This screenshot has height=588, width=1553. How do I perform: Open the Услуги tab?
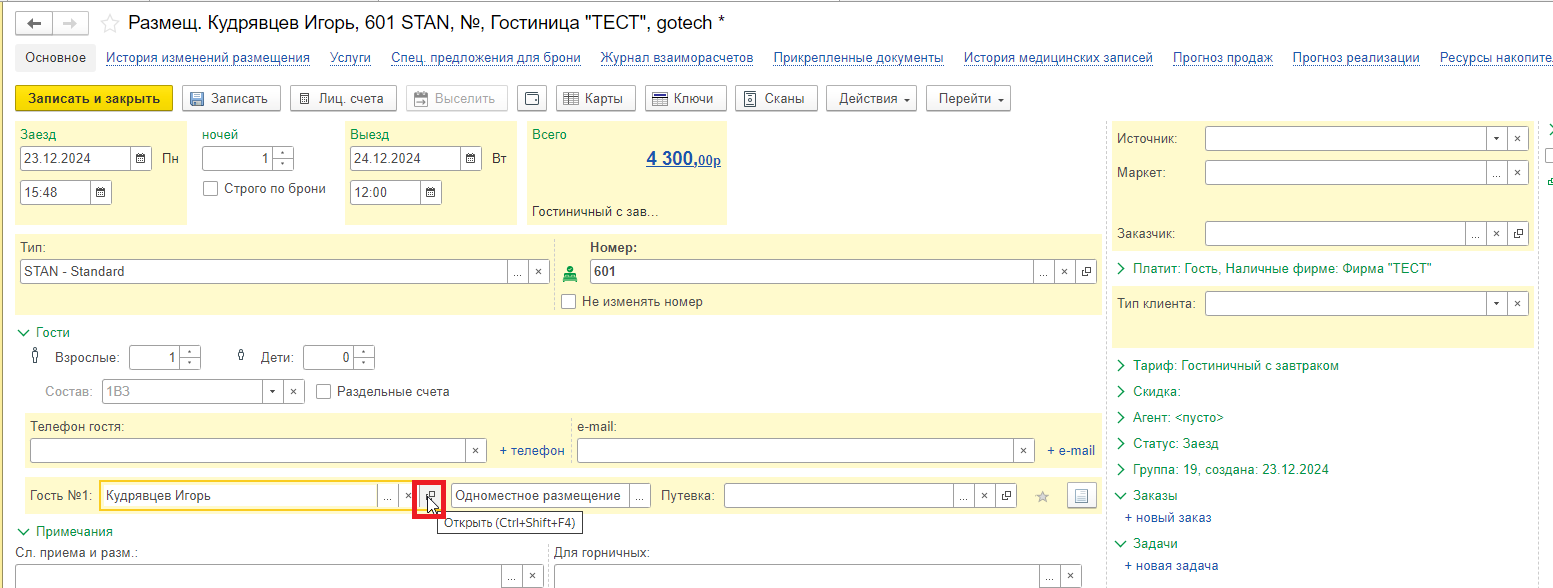coord(351,58)
